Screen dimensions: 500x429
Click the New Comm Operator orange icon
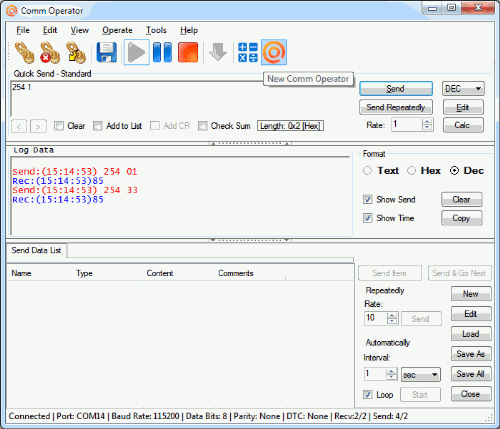pos(274,52)
